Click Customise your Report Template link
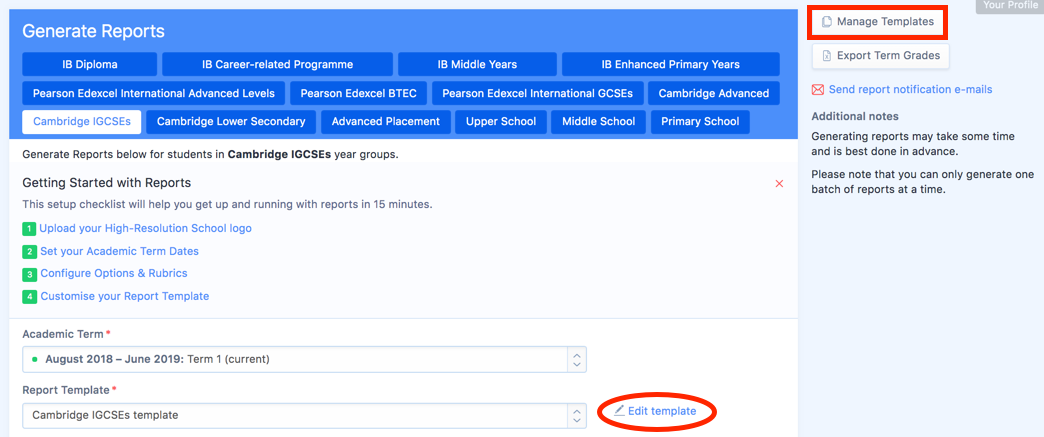Screen dimensions: 1044x437 coord(125,296)
